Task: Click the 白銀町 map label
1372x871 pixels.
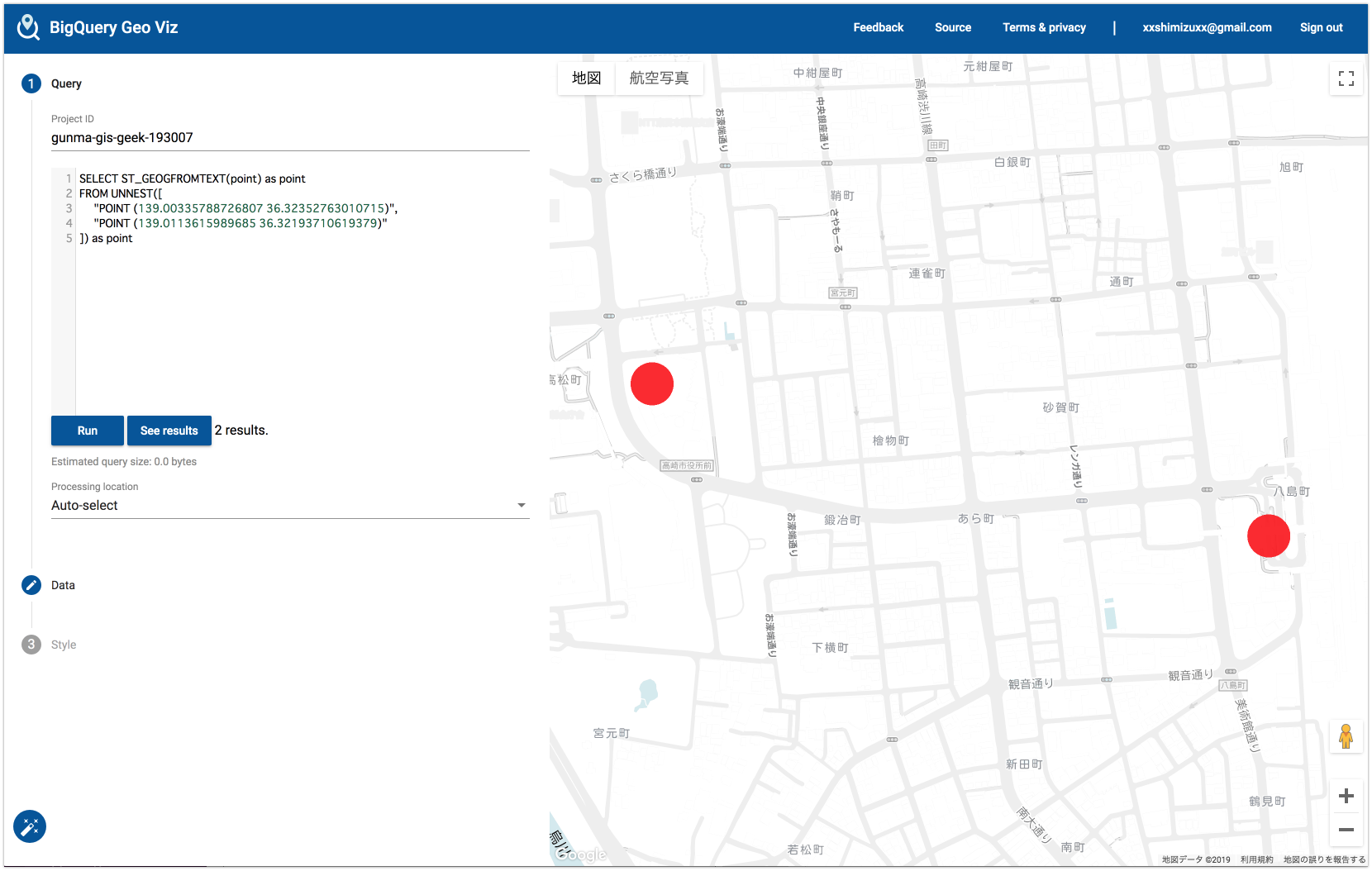Action: click(x=1012, y=162)
